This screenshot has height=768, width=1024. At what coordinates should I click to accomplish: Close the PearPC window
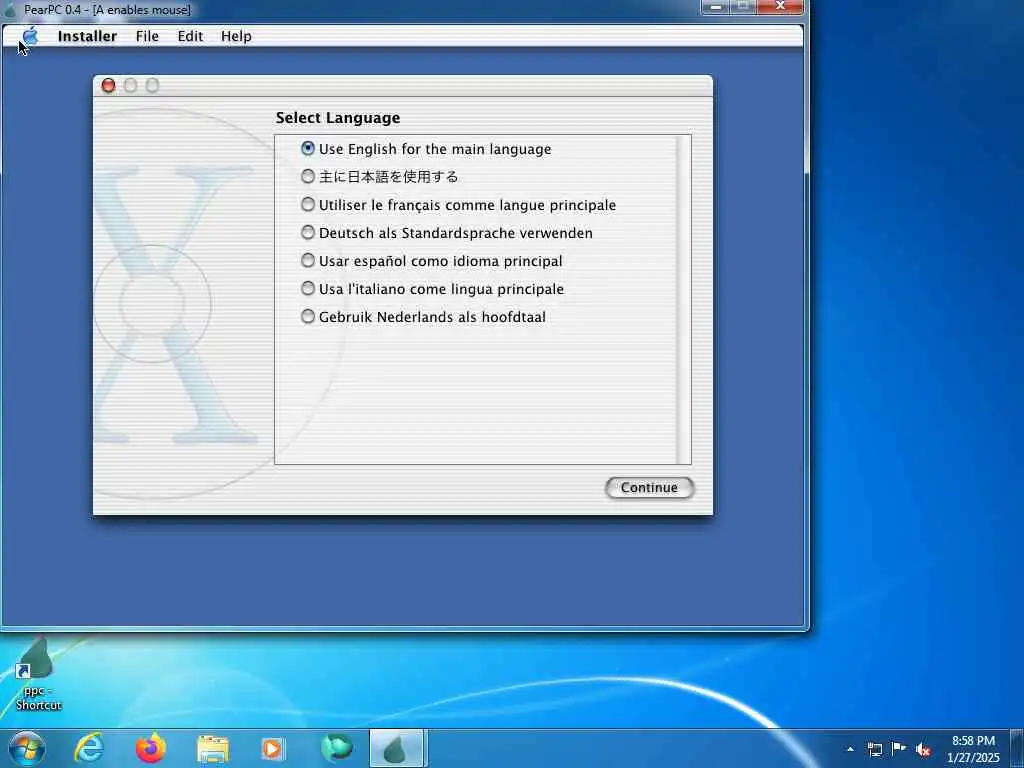click(x=780, y=7)
